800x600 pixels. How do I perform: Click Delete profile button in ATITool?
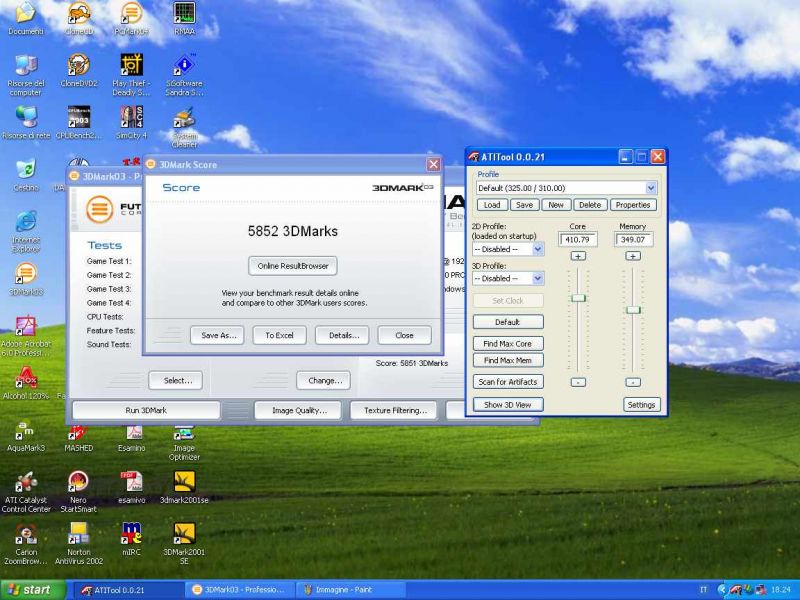click(x=590, y=205)
